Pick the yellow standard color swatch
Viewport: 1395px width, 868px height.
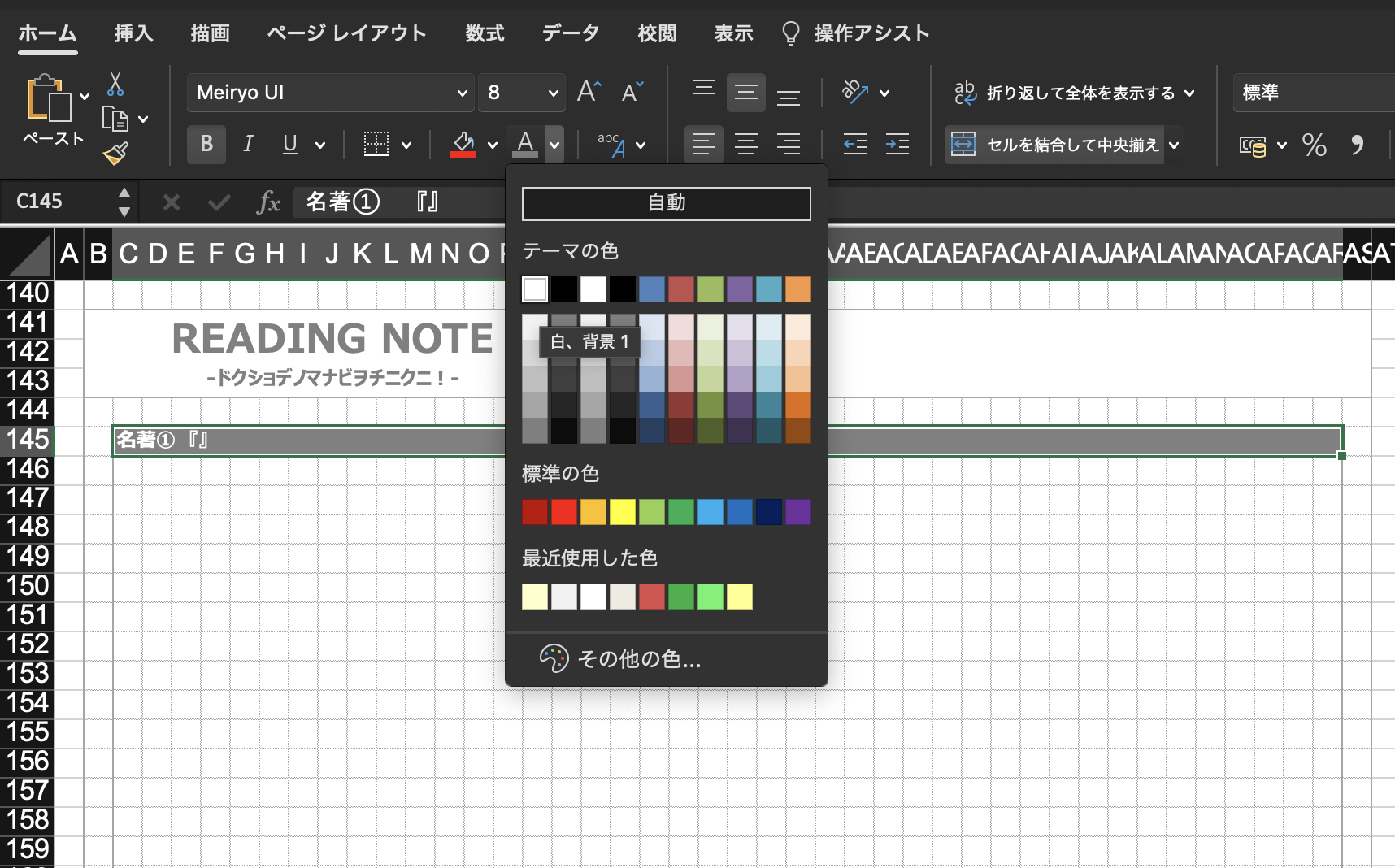tap(622, 512)
